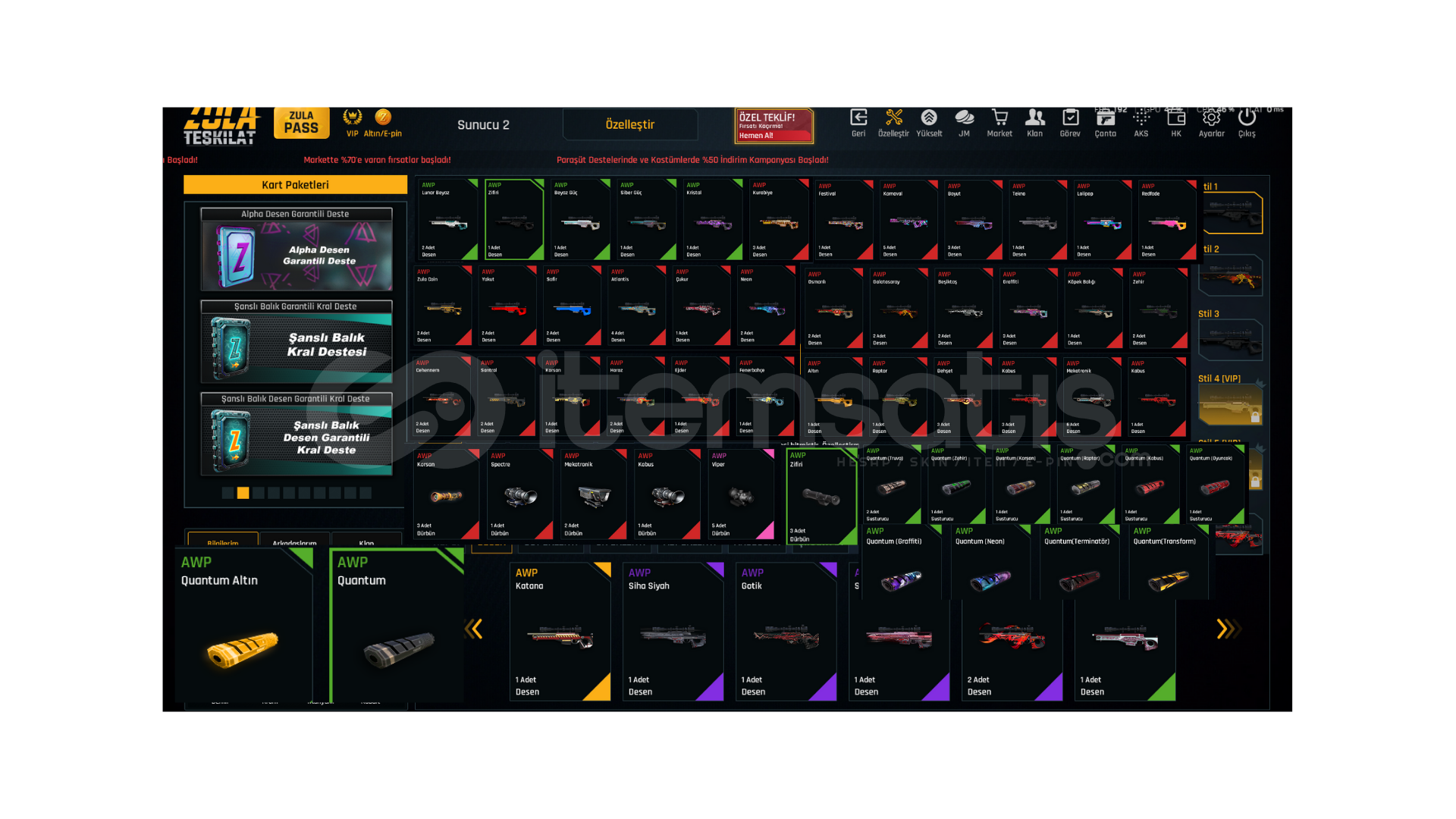Select AWP Gotik skin card
This screenshot has width=1456, height=819.
point(786,632)
